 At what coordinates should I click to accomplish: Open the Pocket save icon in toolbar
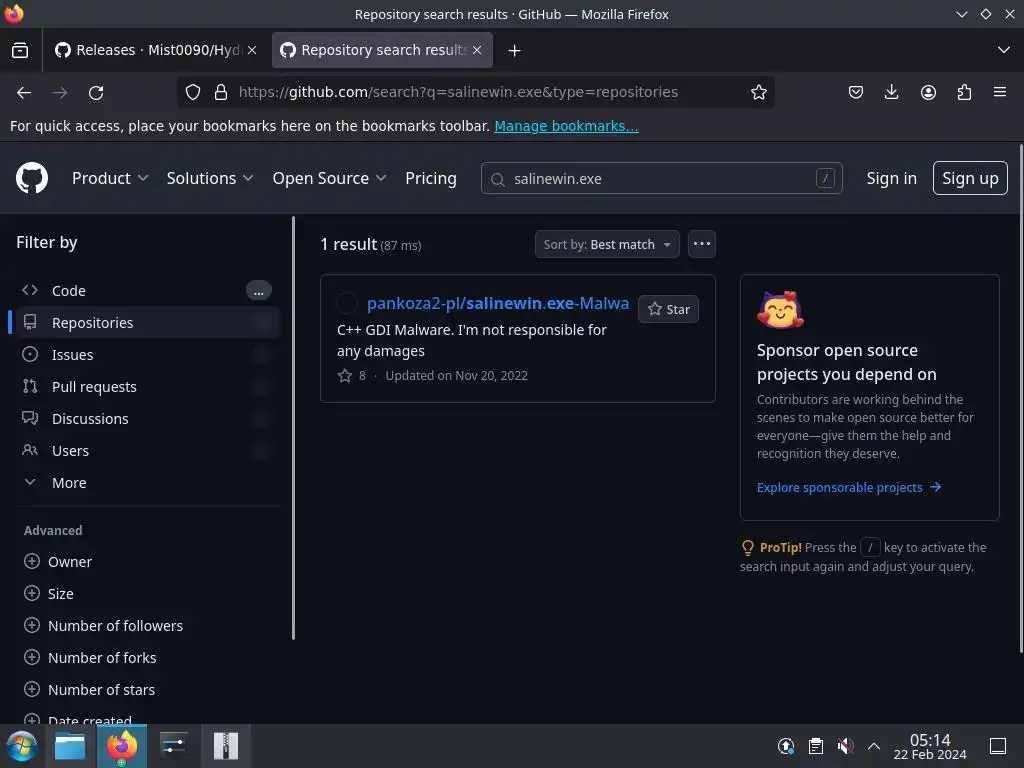[x=856, y=92]
